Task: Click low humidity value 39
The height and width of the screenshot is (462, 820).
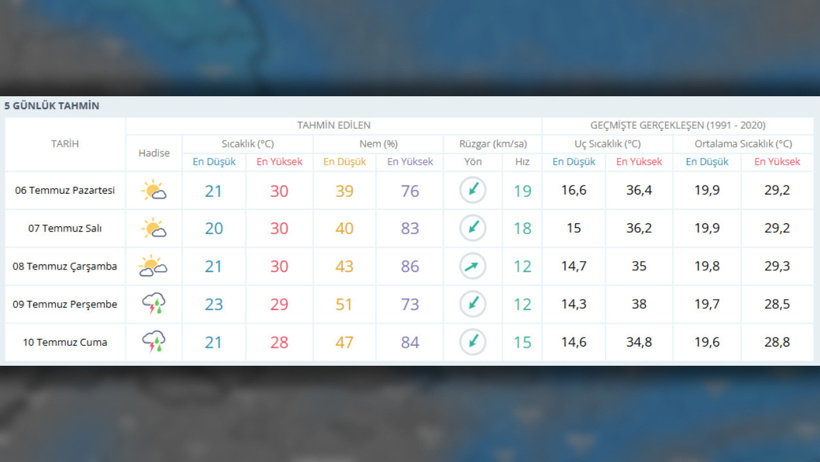Action: tap(344, 191)
